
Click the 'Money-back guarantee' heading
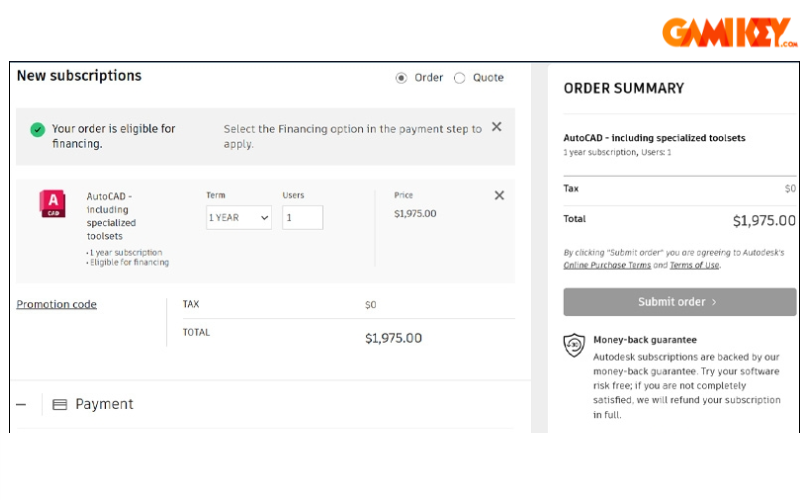click(645, 340)
